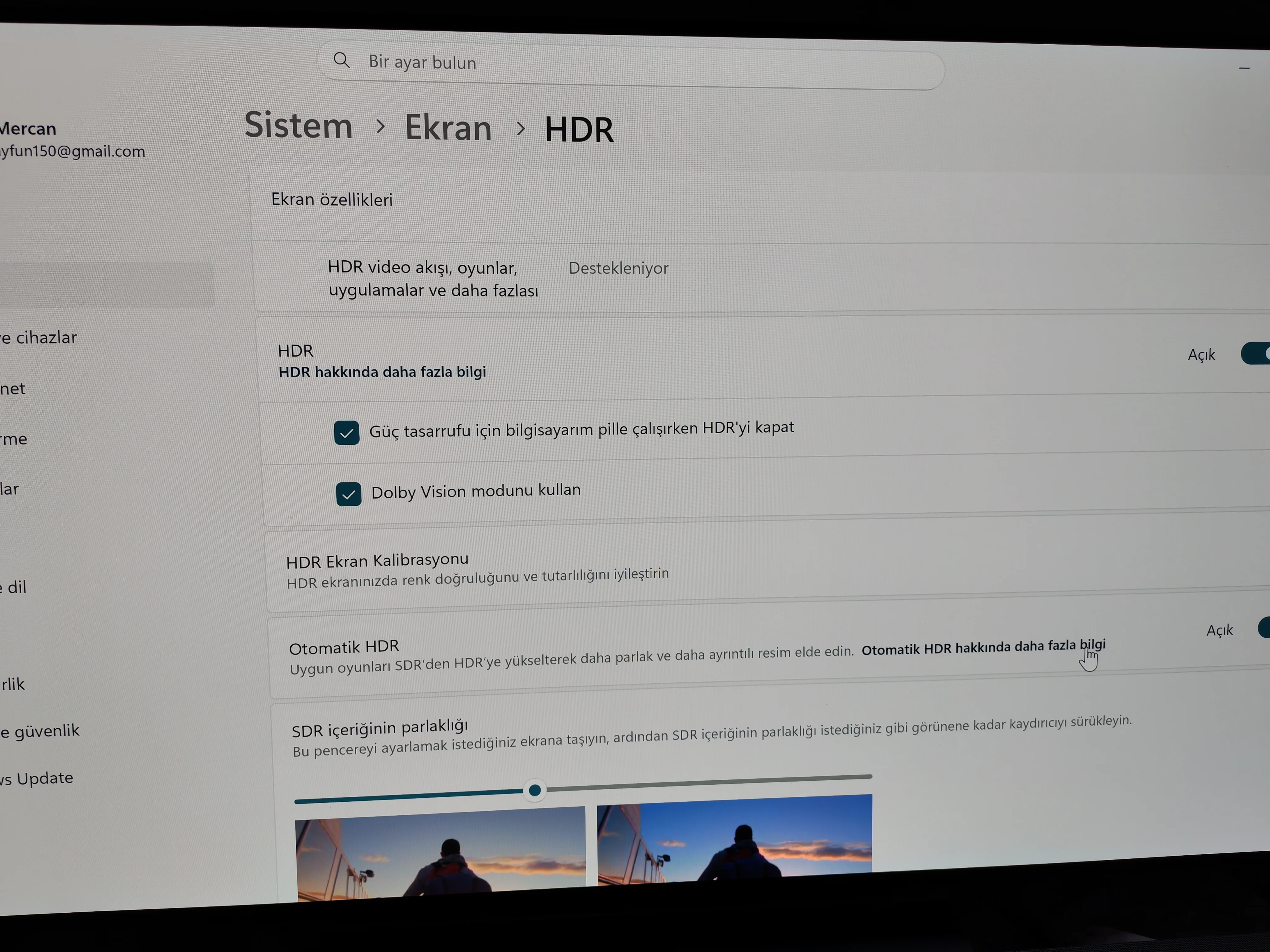Open the HDR hakkında daha fazla bilgi link
The height and width of the screenshot is (952, 1270).
[382, 372]
